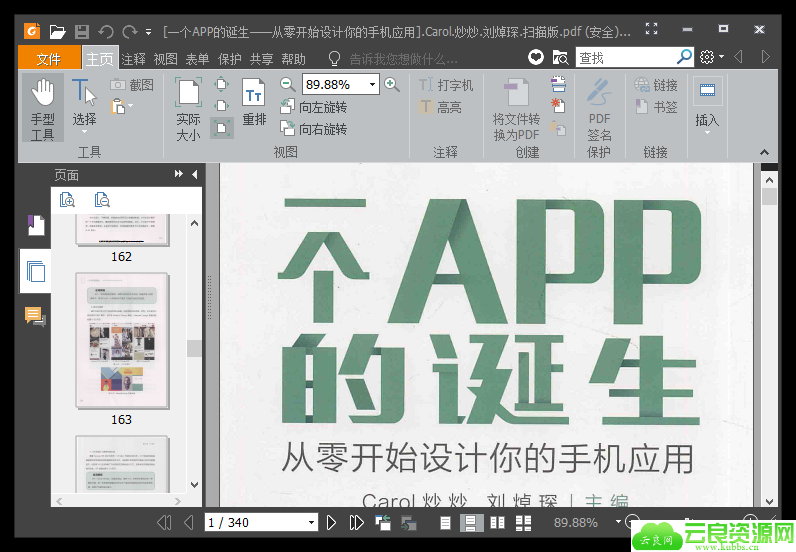Collapse the ribbon with the up chevron
The height and width of the screenshot is (552, 796).
pyautogui.click(x=764, y=152)
